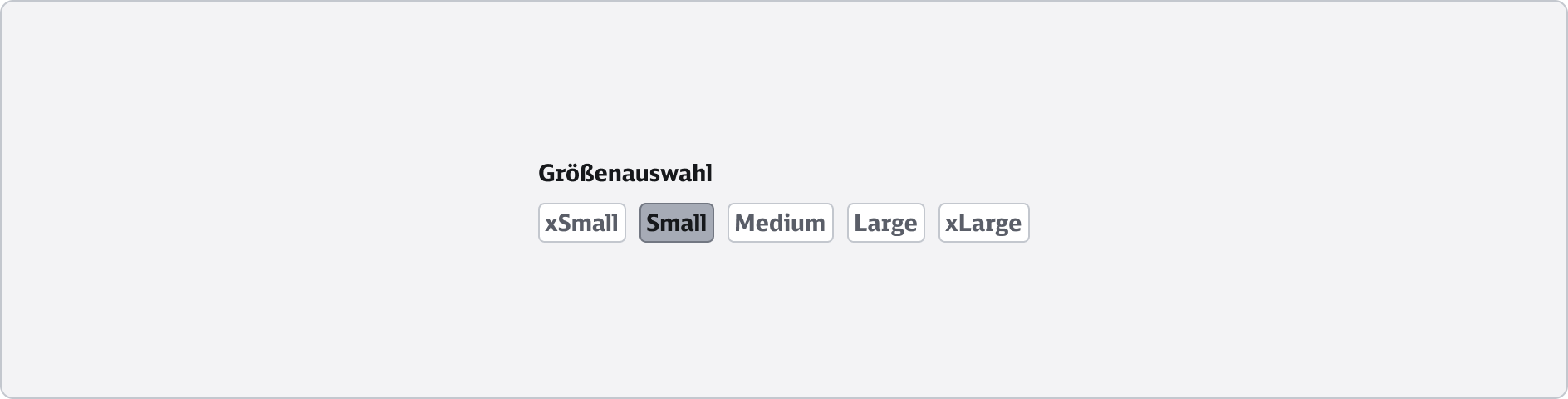Select the middle option labeled Medium
This screenshot has height=399, width=1568.
coord(780,223)
